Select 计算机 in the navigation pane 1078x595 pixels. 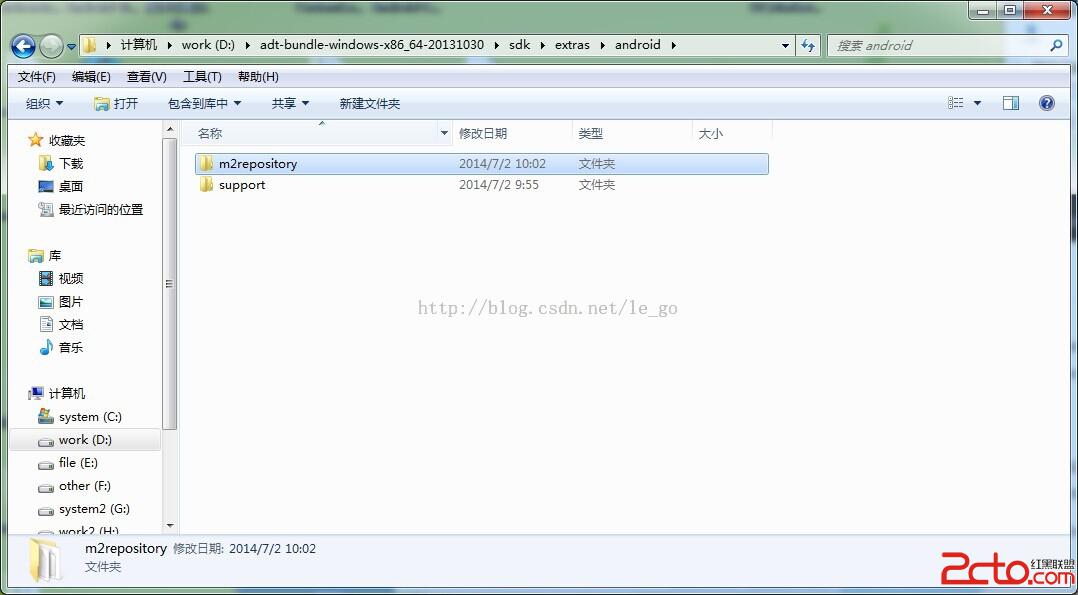pyautogui.click(x=67, y=393)
